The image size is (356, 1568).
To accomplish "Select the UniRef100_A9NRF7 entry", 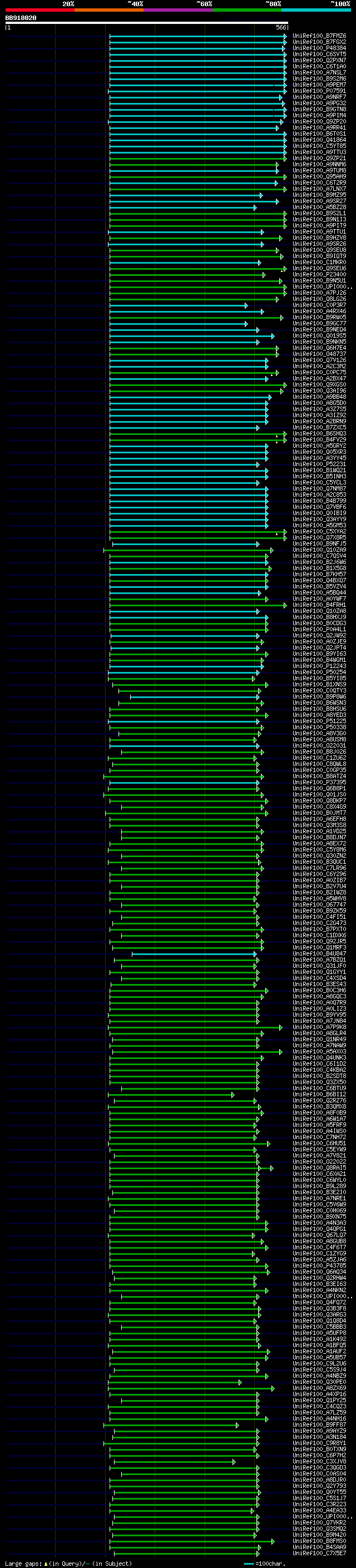I will pos(319,97).
